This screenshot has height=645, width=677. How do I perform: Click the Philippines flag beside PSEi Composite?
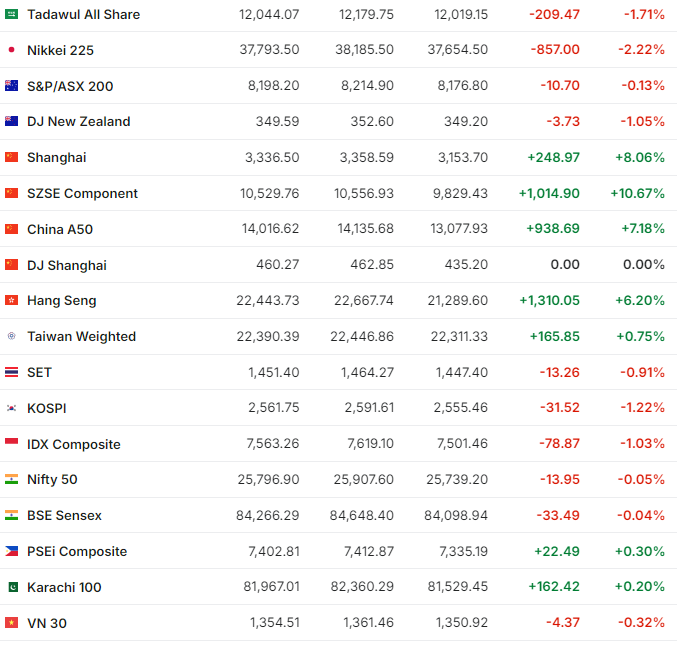click(12, 551)
